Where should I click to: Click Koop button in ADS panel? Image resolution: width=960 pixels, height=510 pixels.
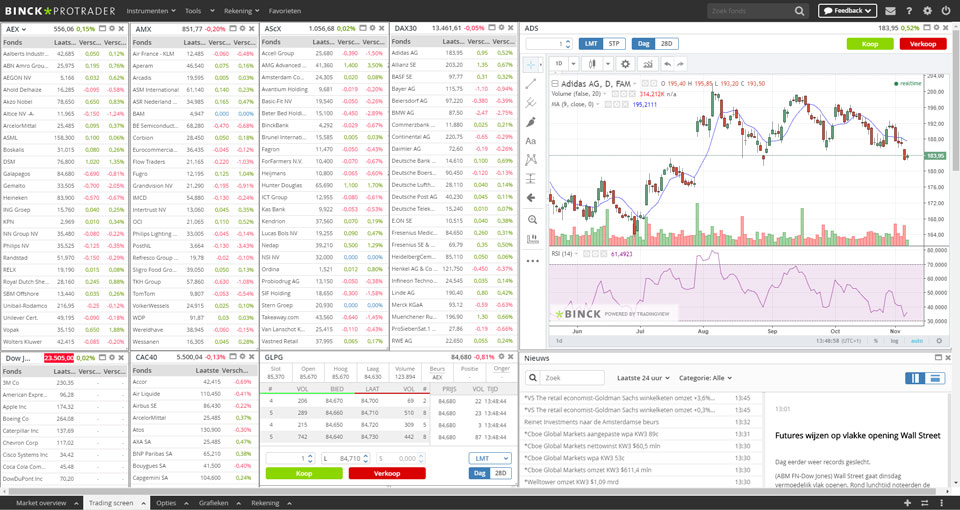point(869,44)
